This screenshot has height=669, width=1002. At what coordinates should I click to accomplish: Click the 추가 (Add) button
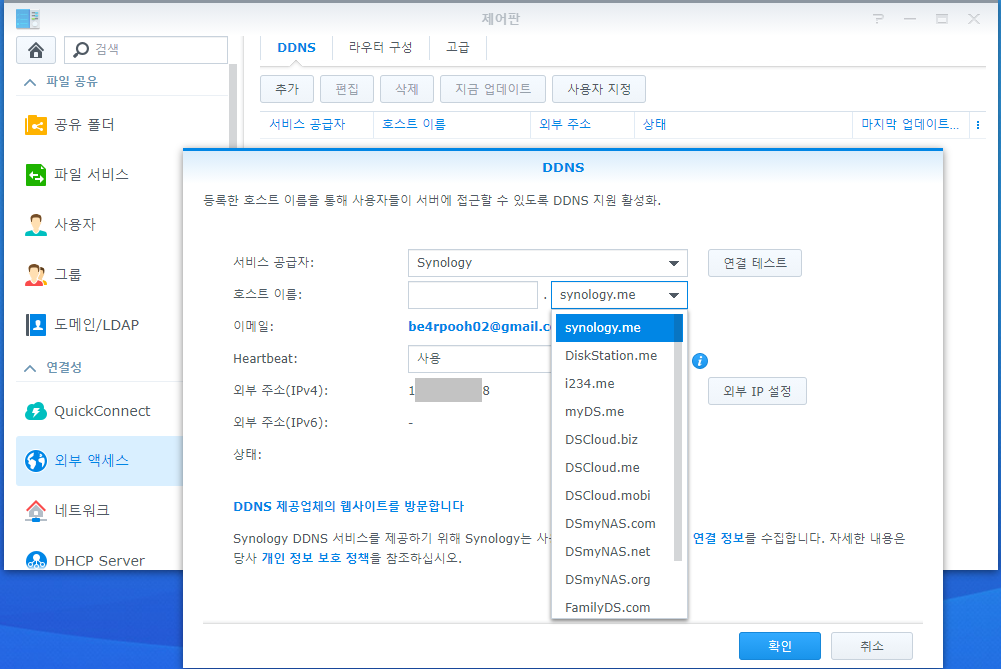pyautogui.click(x=287, y=89)
